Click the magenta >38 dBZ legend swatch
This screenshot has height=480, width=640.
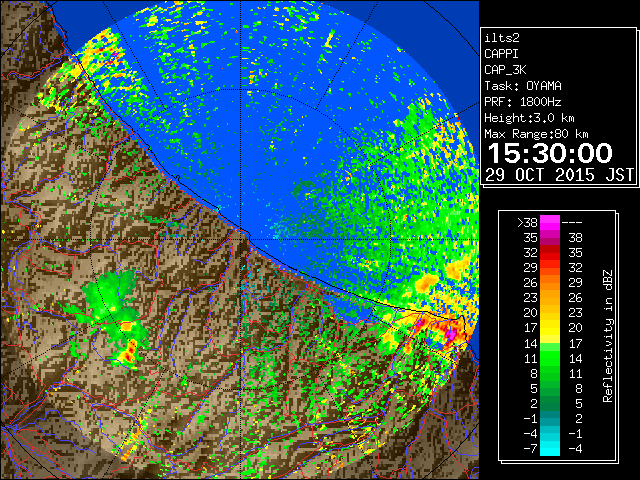click(x=550, y=223)
